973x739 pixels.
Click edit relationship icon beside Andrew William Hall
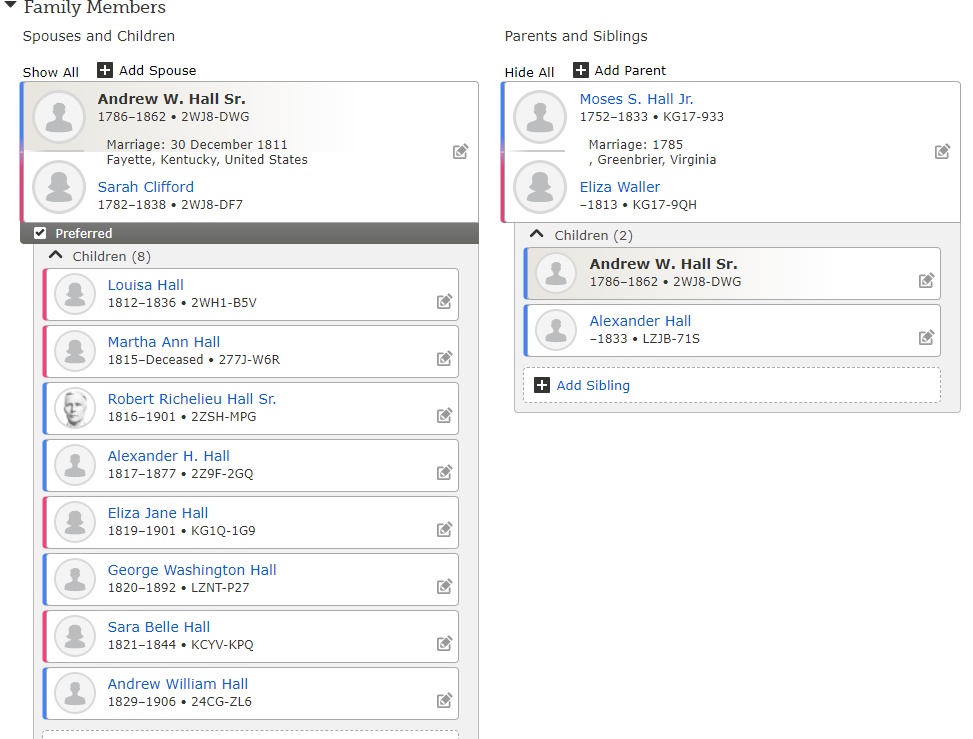444,701
